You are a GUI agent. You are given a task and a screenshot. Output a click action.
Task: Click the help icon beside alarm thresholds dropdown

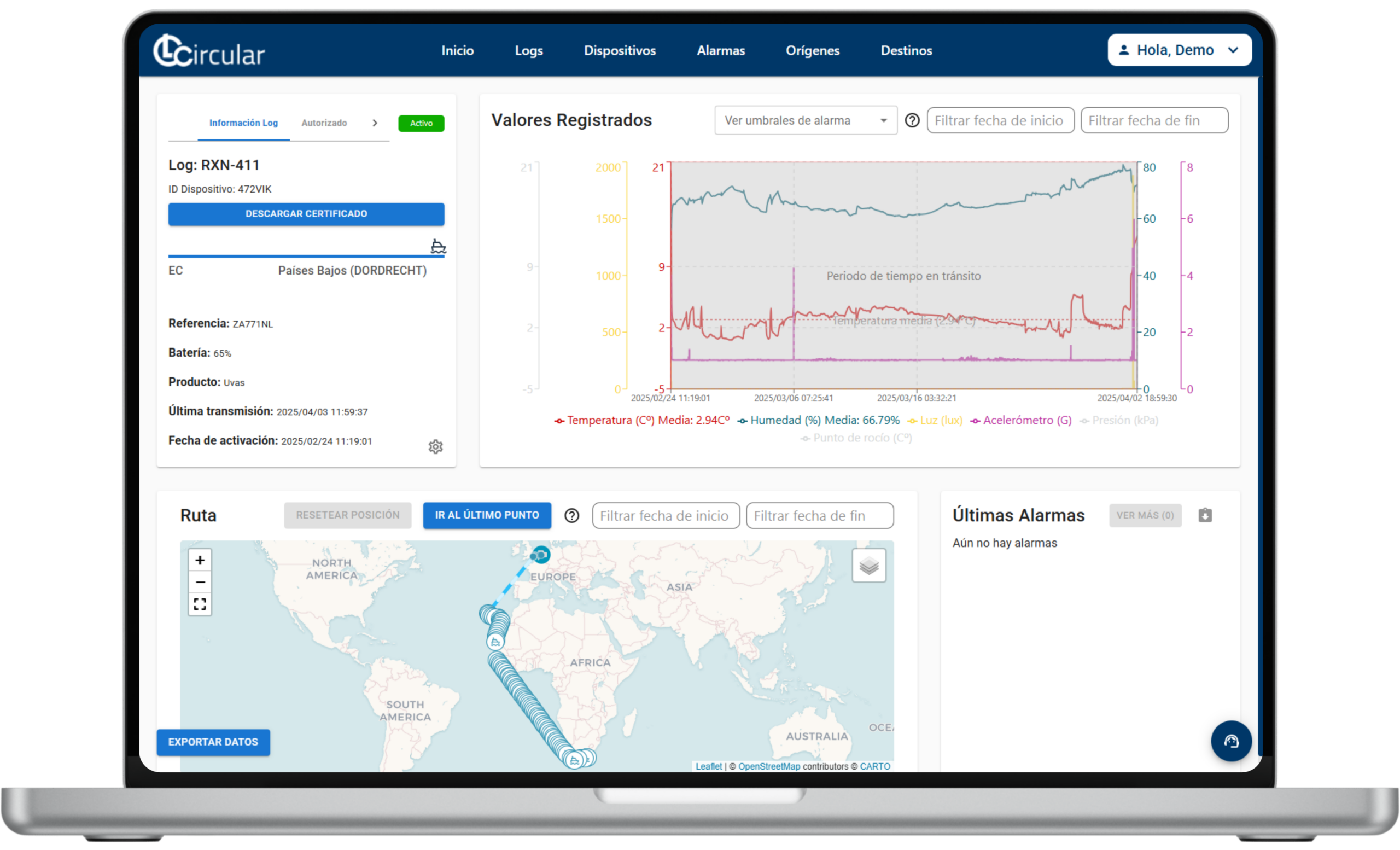tap(912, 120)
